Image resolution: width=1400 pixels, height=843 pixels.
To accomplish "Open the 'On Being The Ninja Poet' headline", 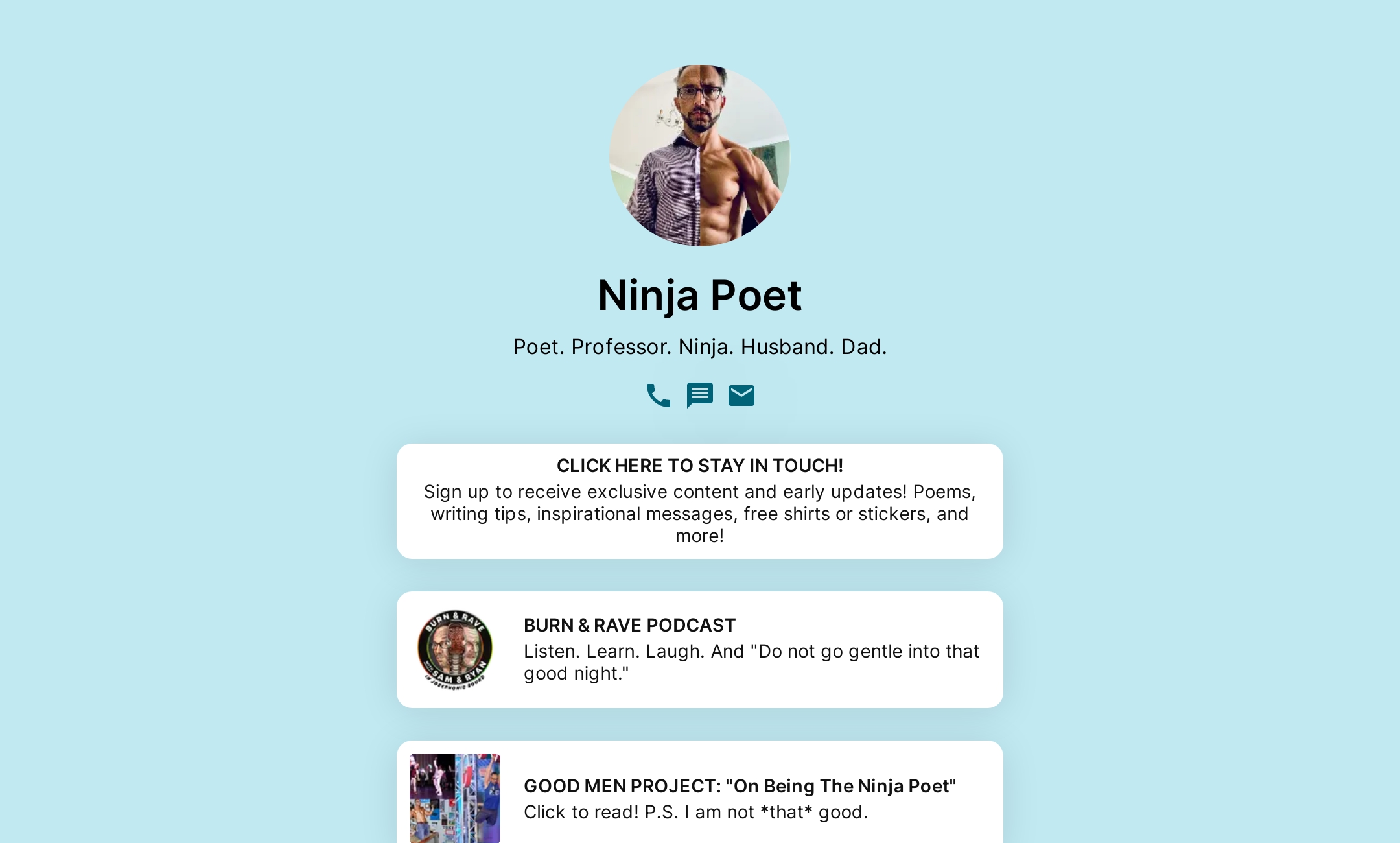I will (740, 786).
